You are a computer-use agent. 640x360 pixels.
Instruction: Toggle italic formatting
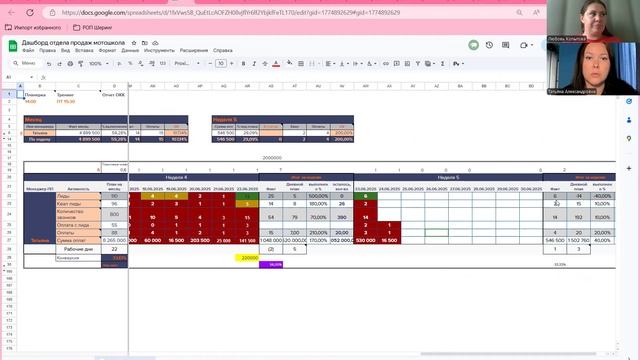click(254, 64)
